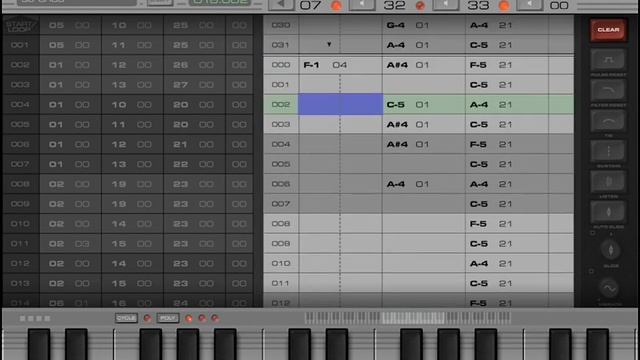Screen dimensions: 640x360
Task: Select value 14 in sequence row 012
Action: click(x=119, y=264)
